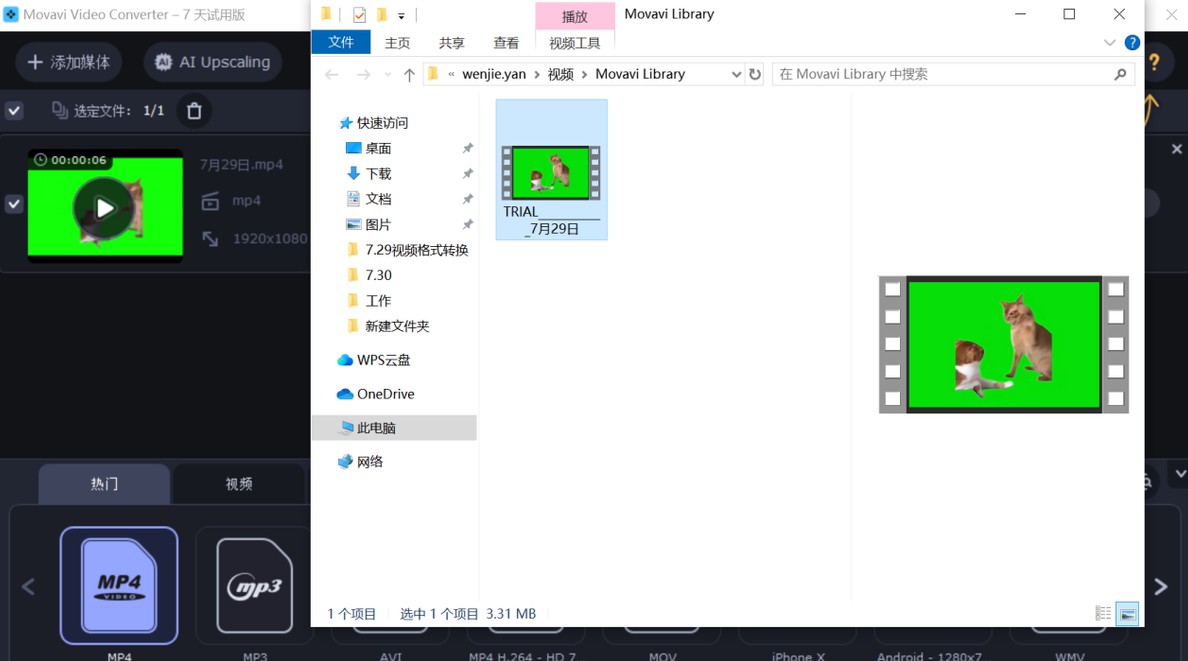1188x661 pixels.
Task: Uncheck the 7月29日.mp4 file checkbox
Action: tap(14, 204)
